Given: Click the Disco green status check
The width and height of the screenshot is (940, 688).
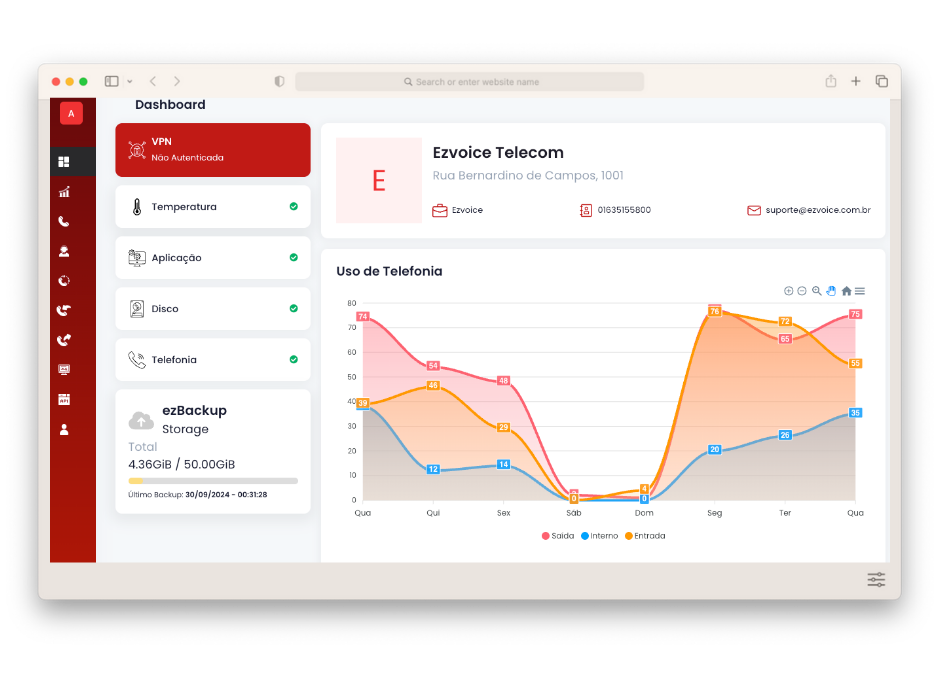Looking at the screenshot, I should coord(294,308).
